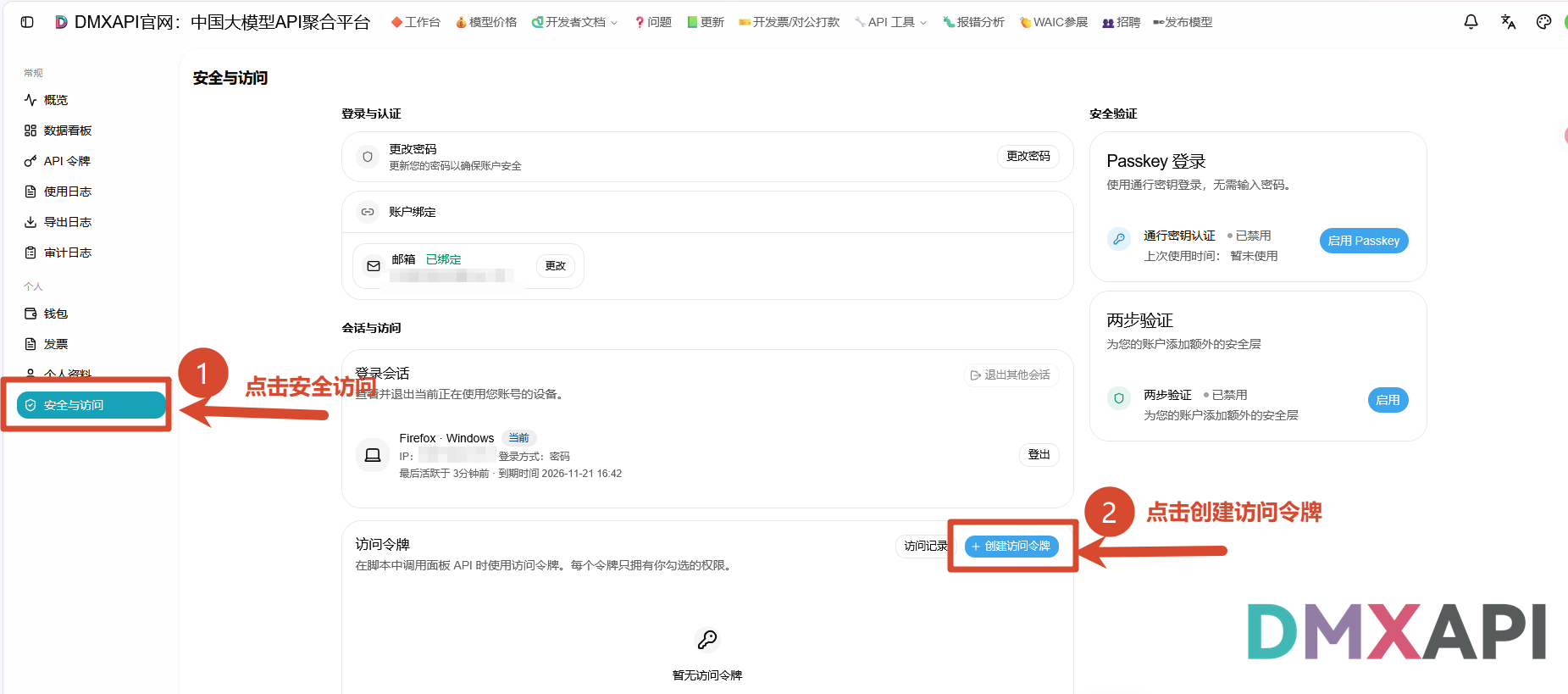Viewport: 1568px width, 694px height.
Task: Click the DMXAPI logo in the header
Action: (x=61, y=22)
